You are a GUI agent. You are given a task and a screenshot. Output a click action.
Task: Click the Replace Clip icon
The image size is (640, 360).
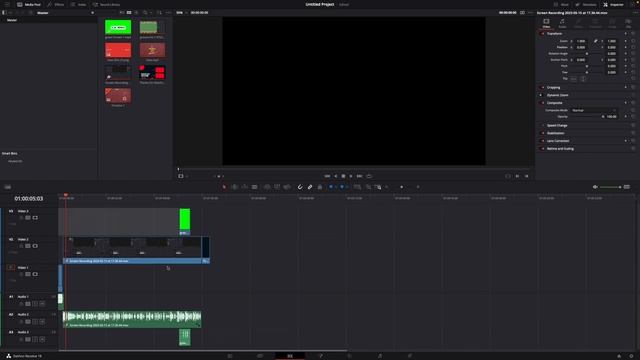[287, 187]
